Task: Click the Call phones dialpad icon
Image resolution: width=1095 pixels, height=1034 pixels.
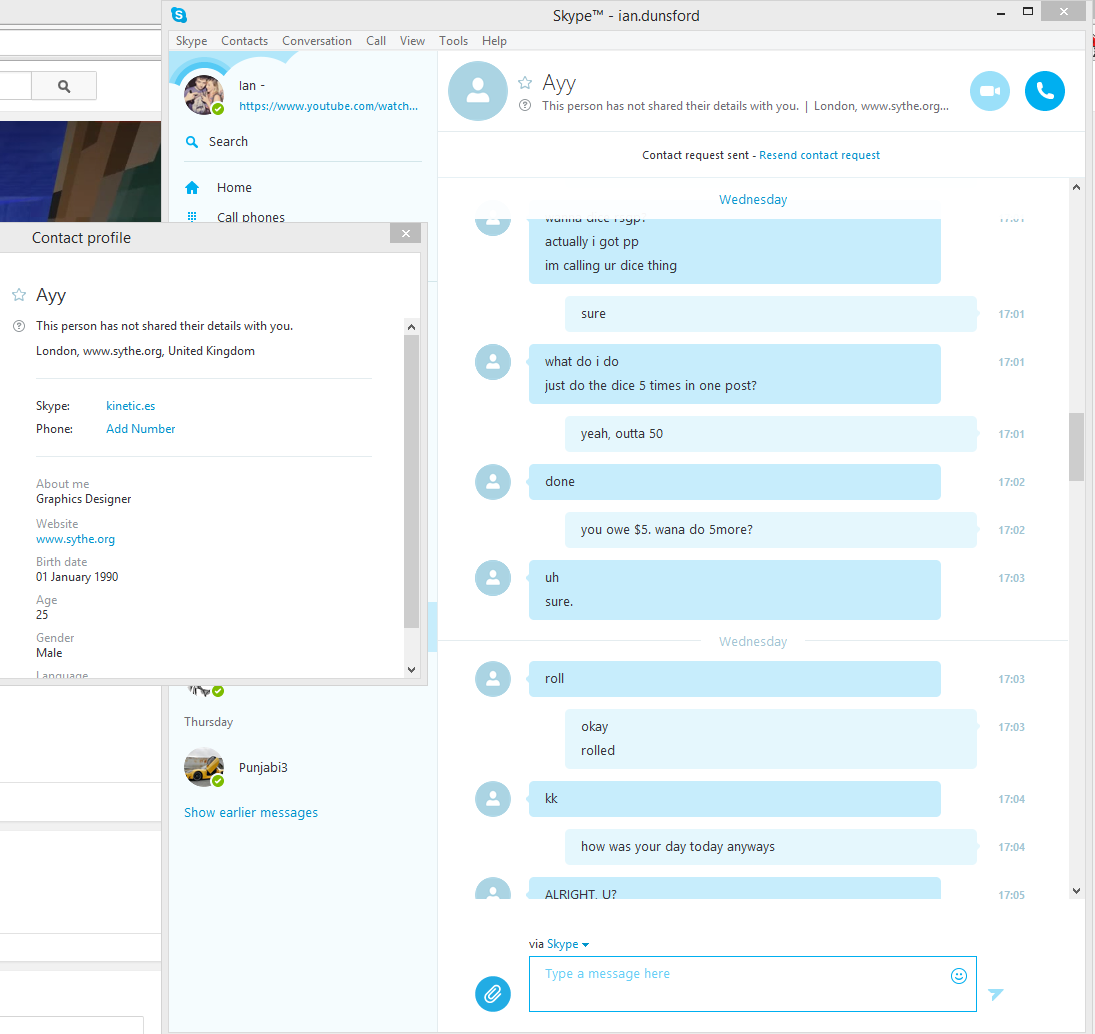Action: tap(192, 216)
